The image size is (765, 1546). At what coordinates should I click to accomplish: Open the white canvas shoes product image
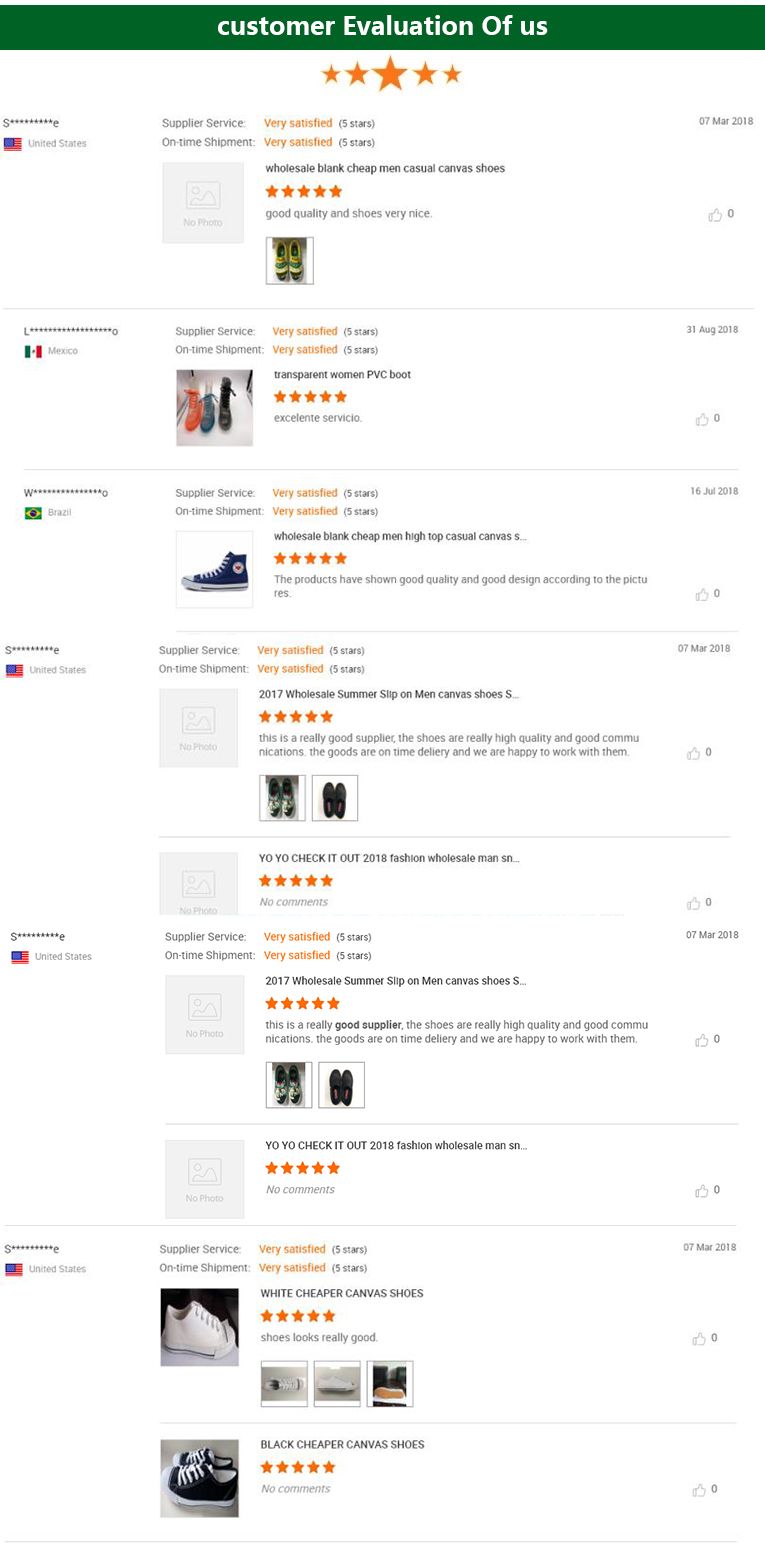[199, 1327]
